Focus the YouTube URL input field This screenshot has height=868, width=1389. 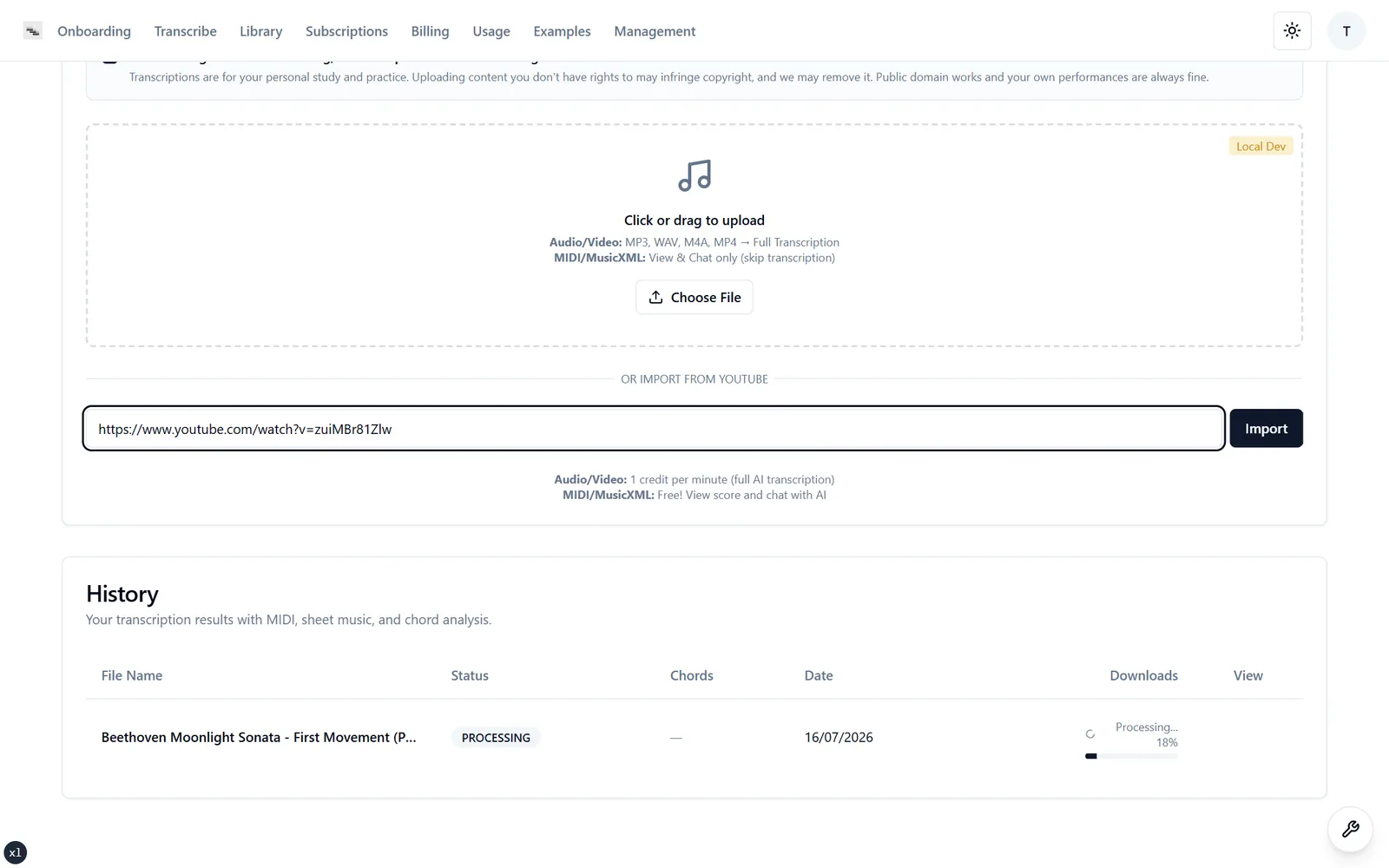654,428
